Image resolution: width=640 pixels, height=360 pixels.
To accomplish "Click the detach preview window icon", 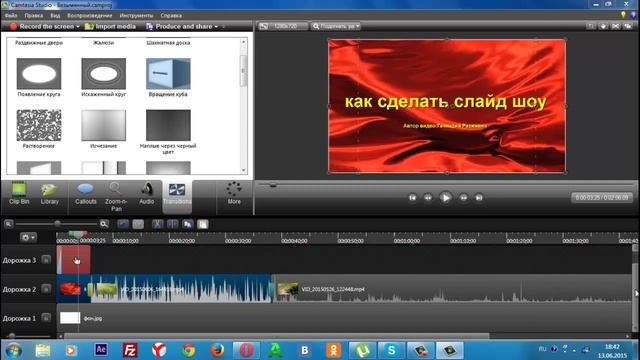I will 628,26.
